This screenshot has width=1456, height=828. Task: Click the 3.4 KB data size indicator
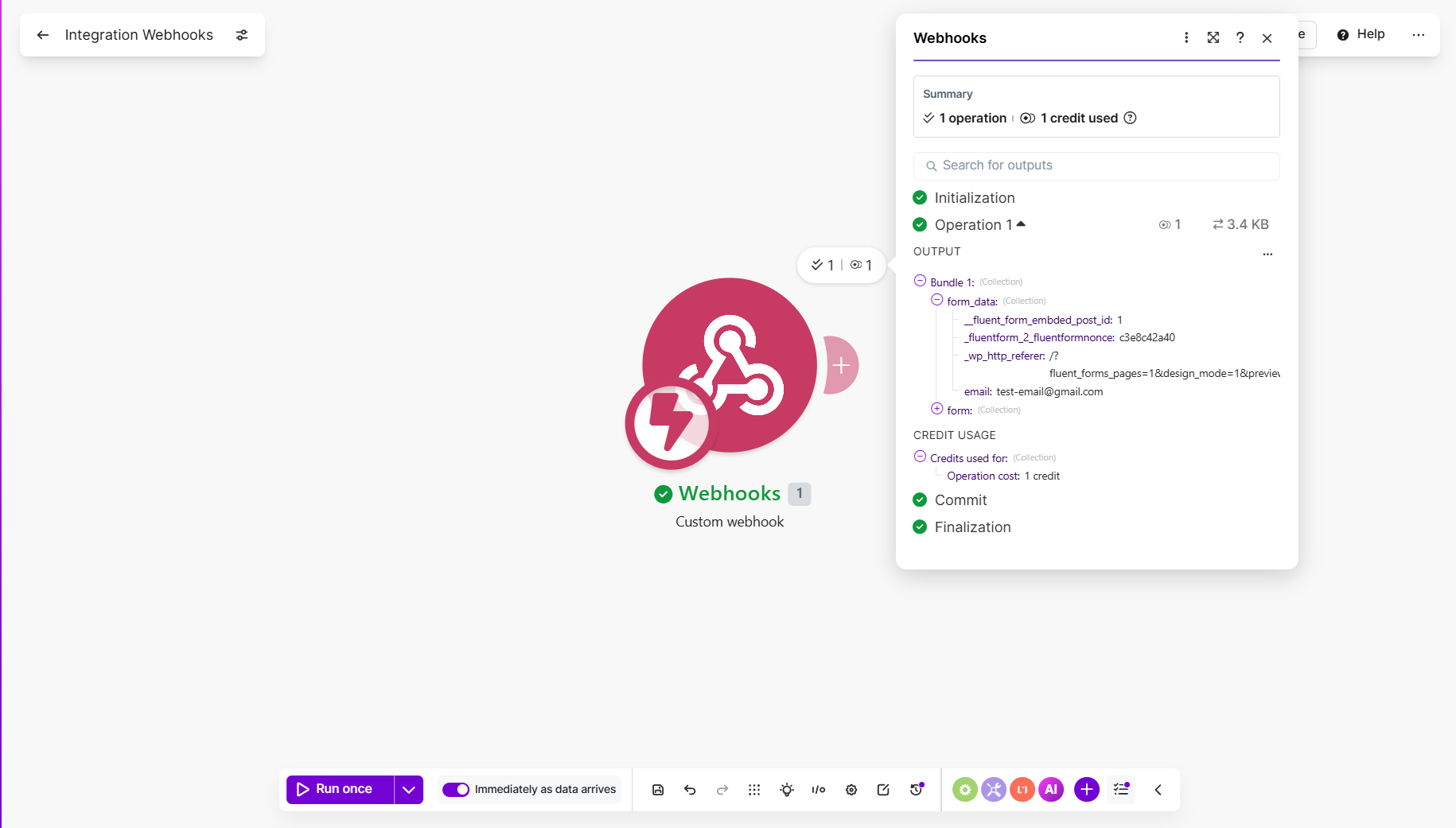(x=1240, y=224)
